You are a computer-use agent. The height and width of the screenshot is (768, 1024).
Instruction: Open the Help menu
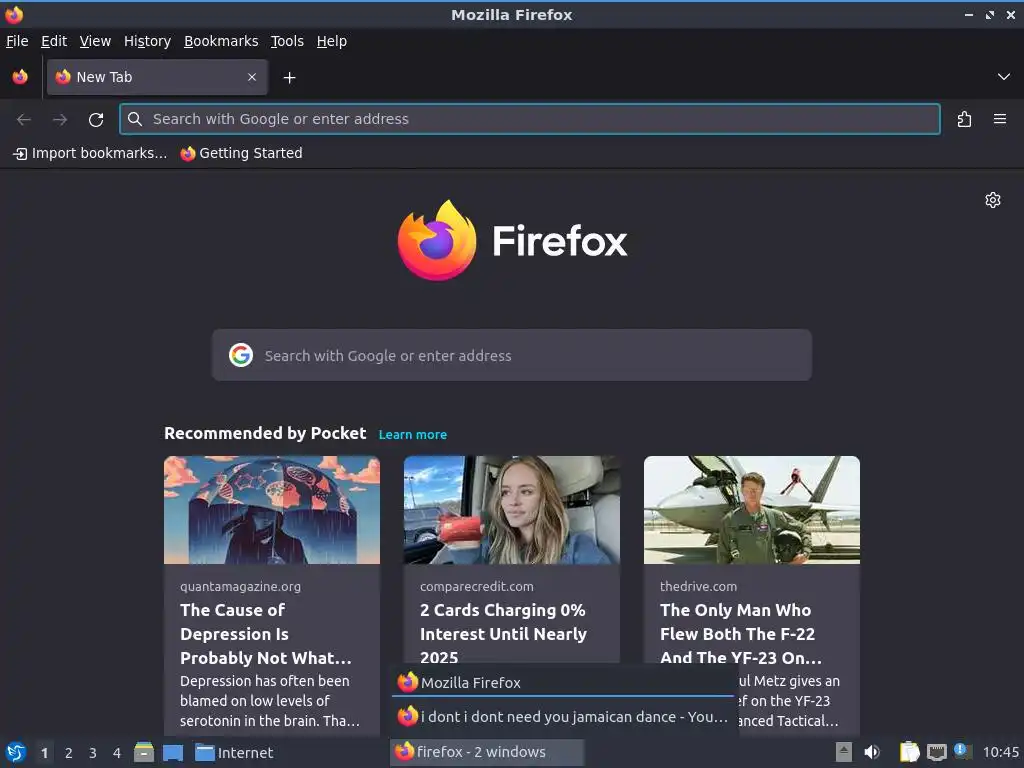click(332, 41)
